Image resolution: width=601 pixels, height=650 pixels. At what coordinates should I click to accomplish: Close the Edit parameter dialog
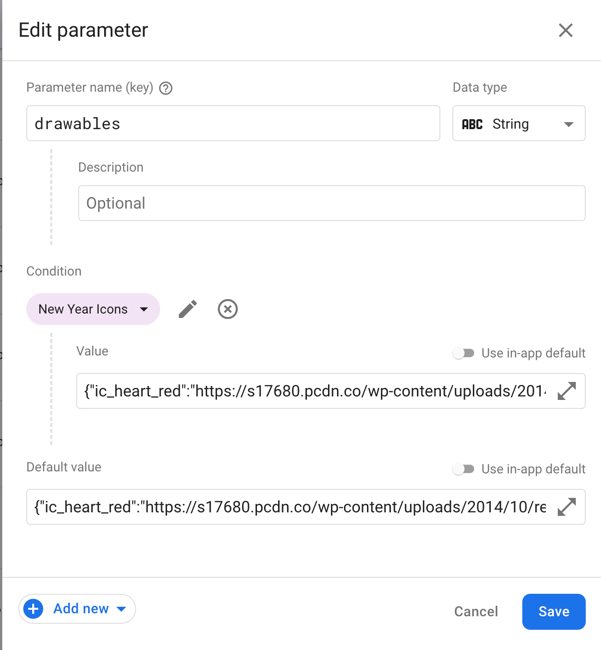click(x=565, y=30)
